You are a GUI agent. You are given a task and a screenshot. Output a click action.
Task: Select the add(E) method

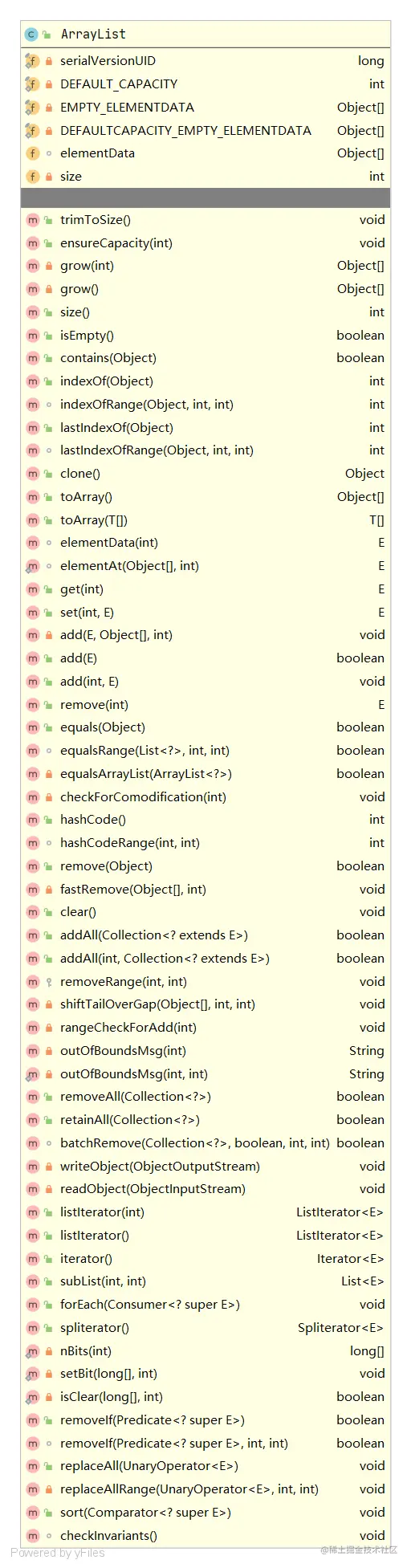tap(79, 658)
